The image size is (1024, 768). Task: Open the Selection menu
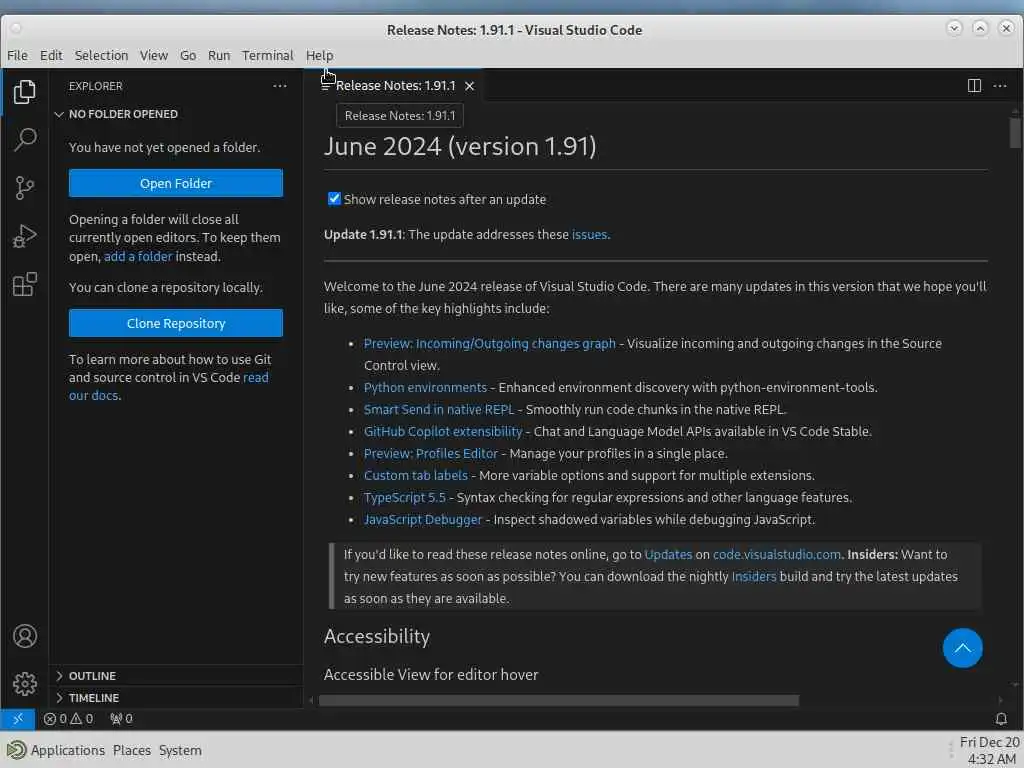[101, 56]
